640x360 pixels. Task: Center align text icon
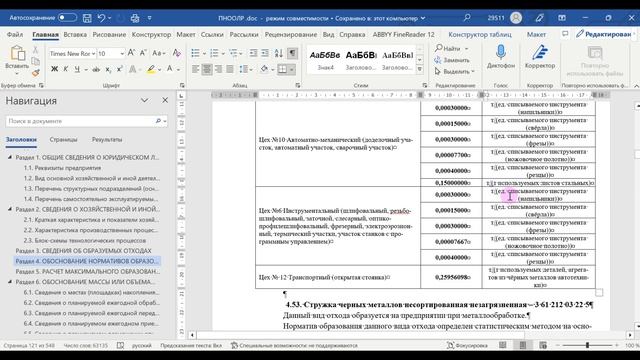[x=207, y=69]
